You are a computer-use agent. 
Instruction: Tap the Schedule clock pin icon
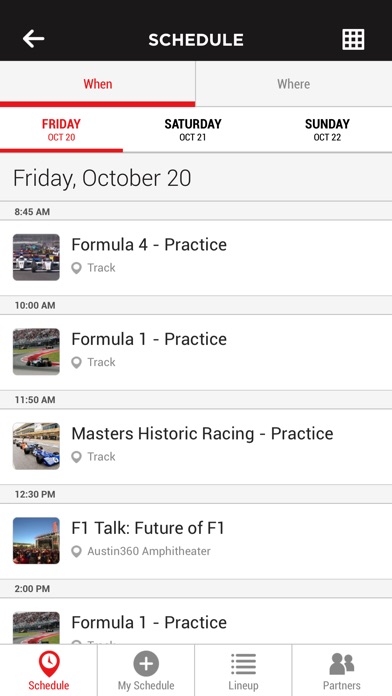(x=49, y=664)
